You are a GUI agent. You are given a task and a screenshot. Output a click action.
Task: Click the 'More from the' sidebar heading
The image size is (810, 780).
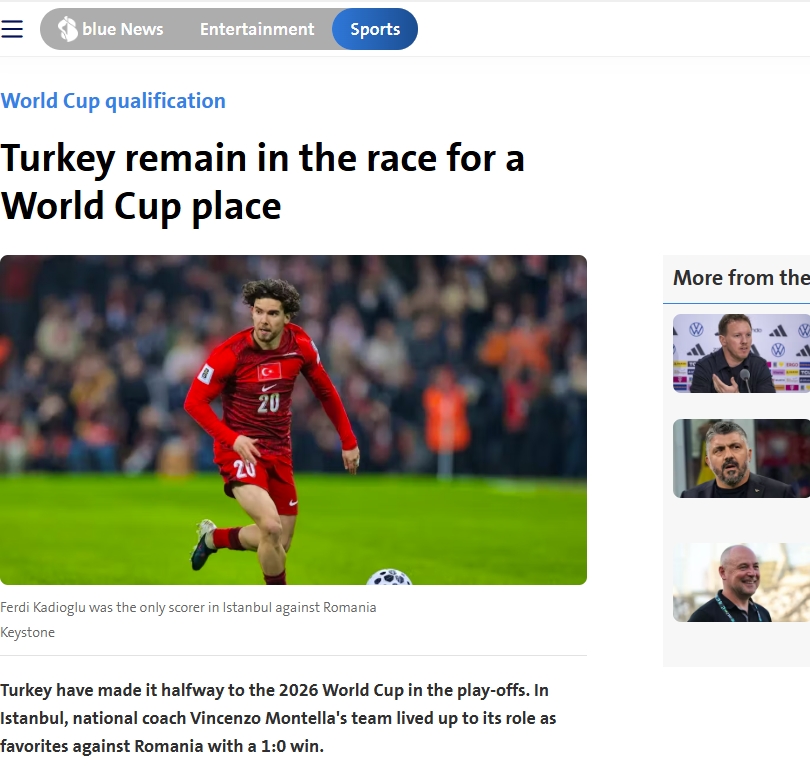coord(741,278)
